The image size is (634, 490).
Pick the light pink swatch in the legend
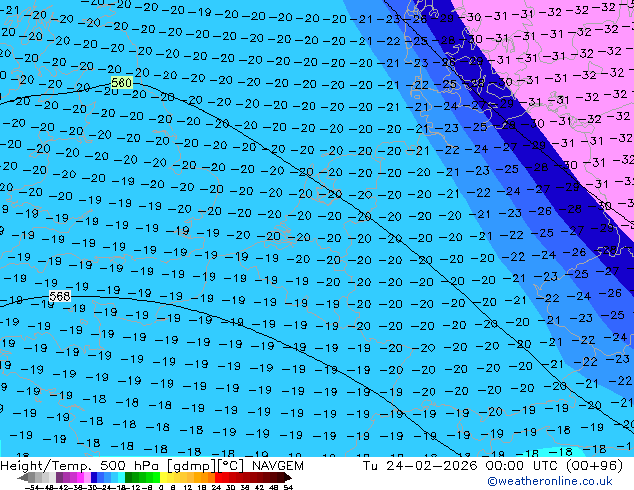87,477
